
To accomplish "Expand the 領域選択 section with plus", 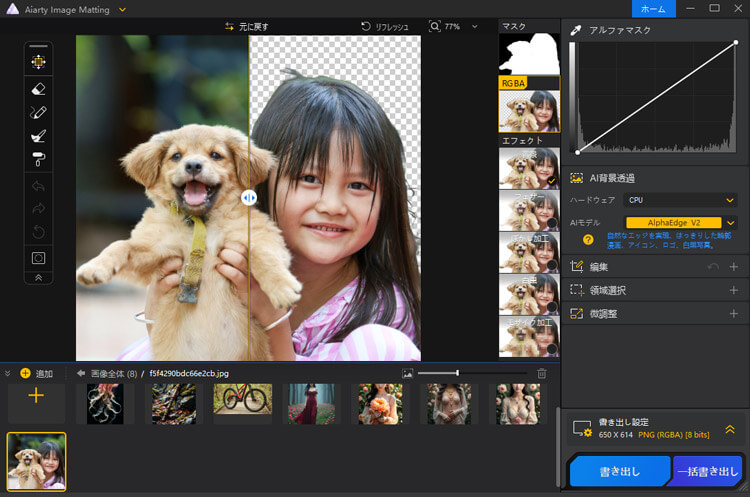I will point(734,290).
